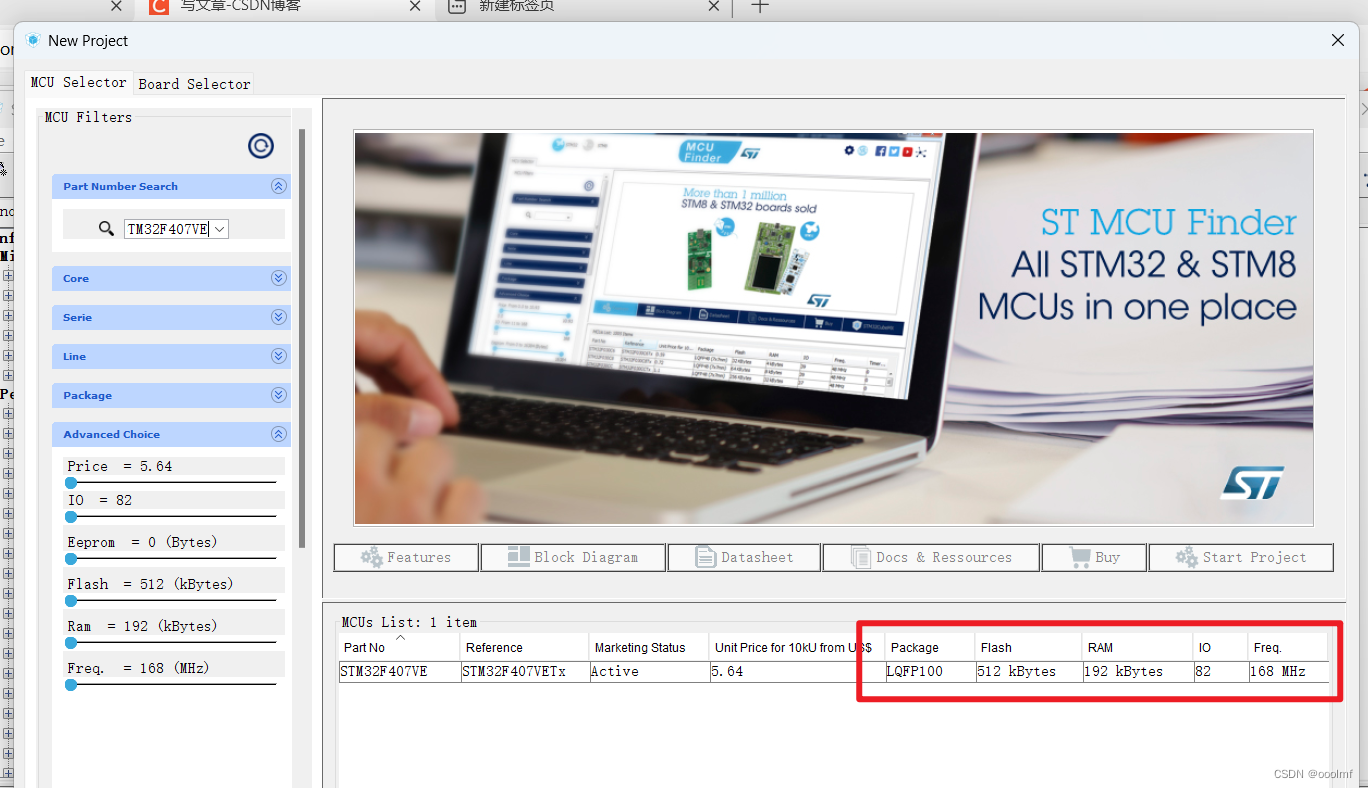Screen dimensions: 1368x788
Task: Click the 5.64 unit price cell
Action: pyautogui.click(x=796, y=672)
